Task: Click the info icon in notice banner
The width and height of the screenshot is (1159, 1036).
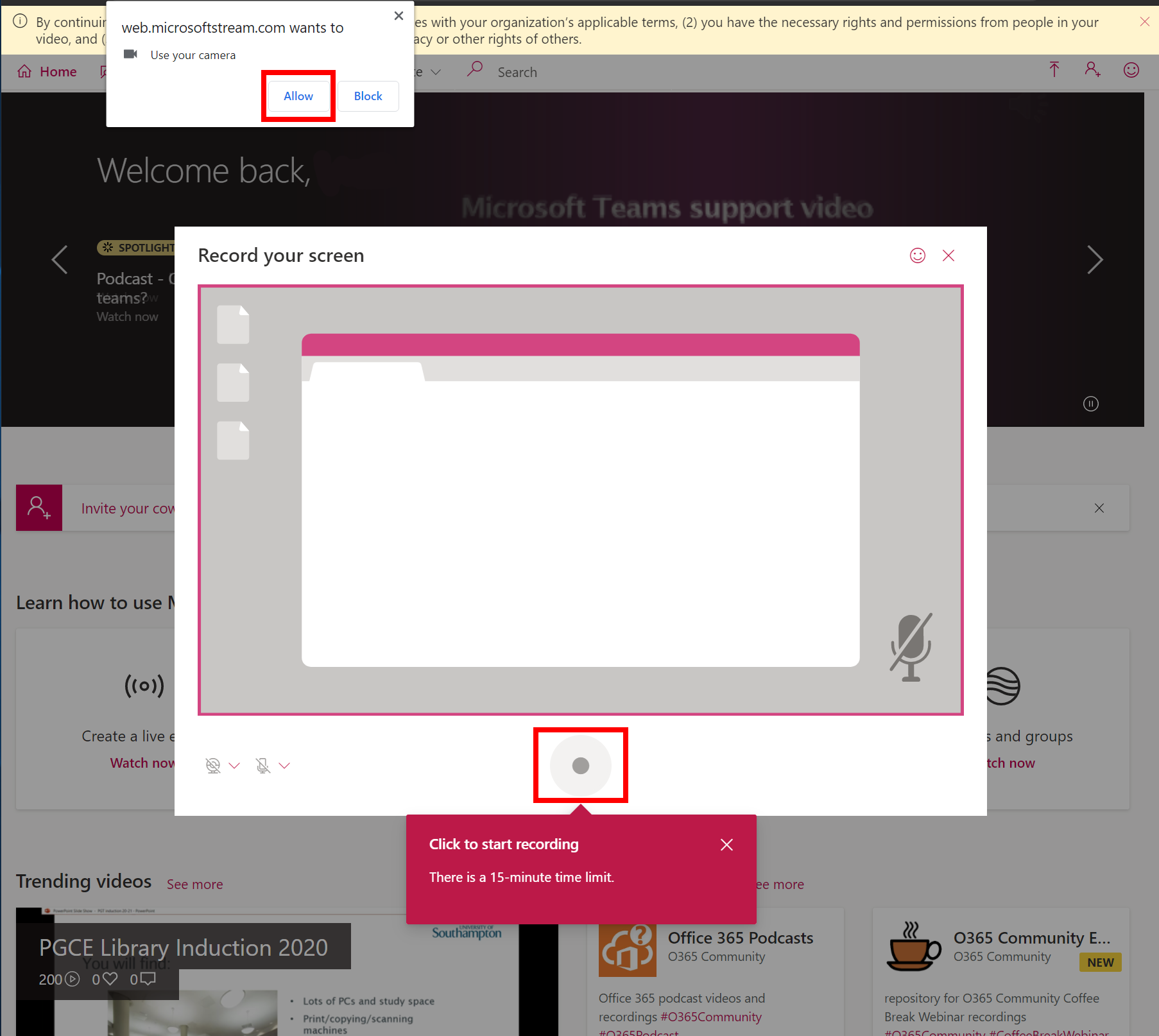Action: click(x=21, y=21)
